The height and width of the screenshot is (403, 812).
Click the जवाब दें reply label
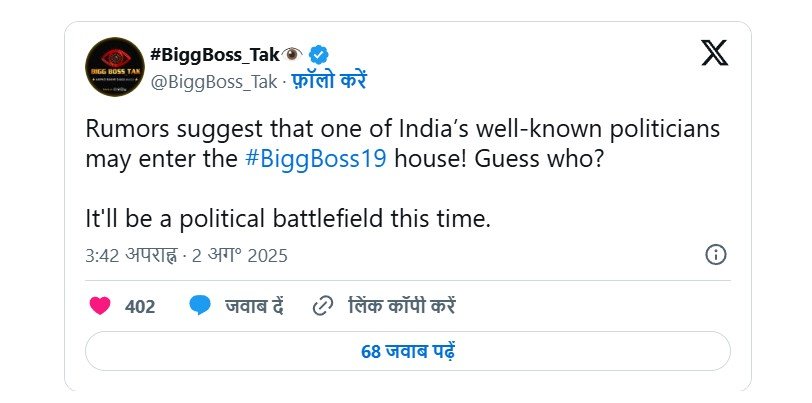254,306
